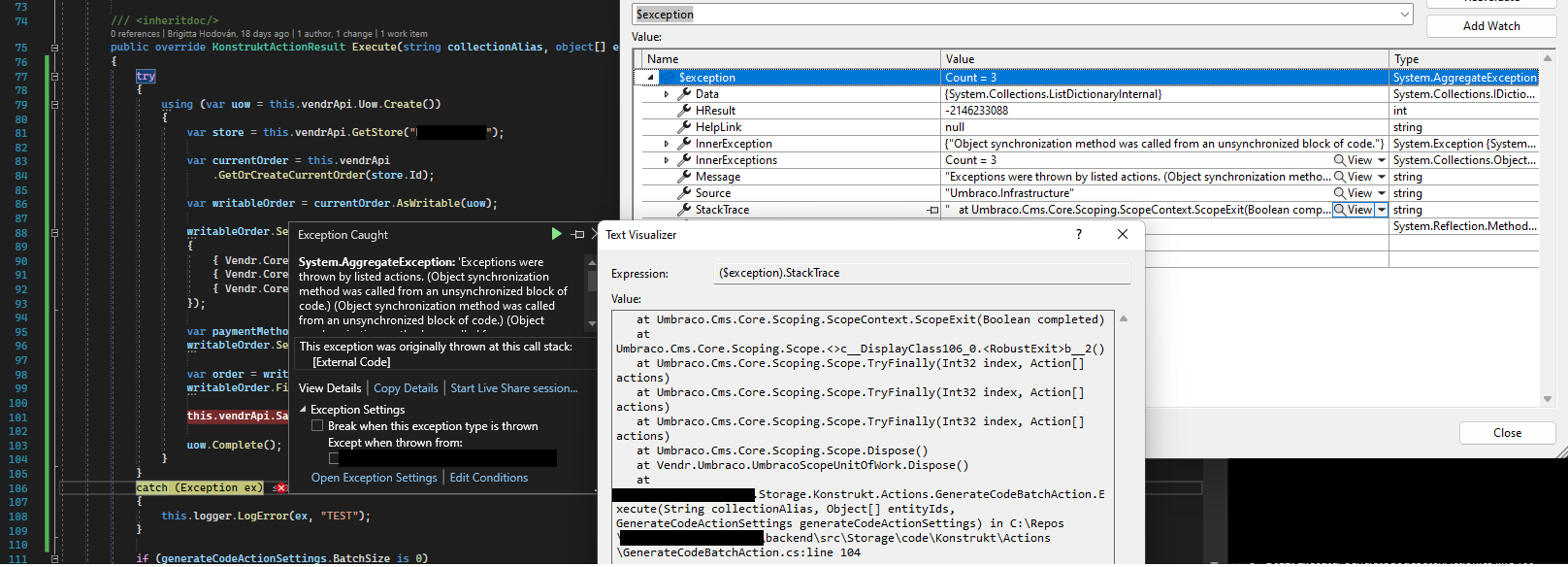Open the visualizer dropdown for InnerExceptions
The height and width of the screenshot is (567, 1568).
(x=1382, y=160)
